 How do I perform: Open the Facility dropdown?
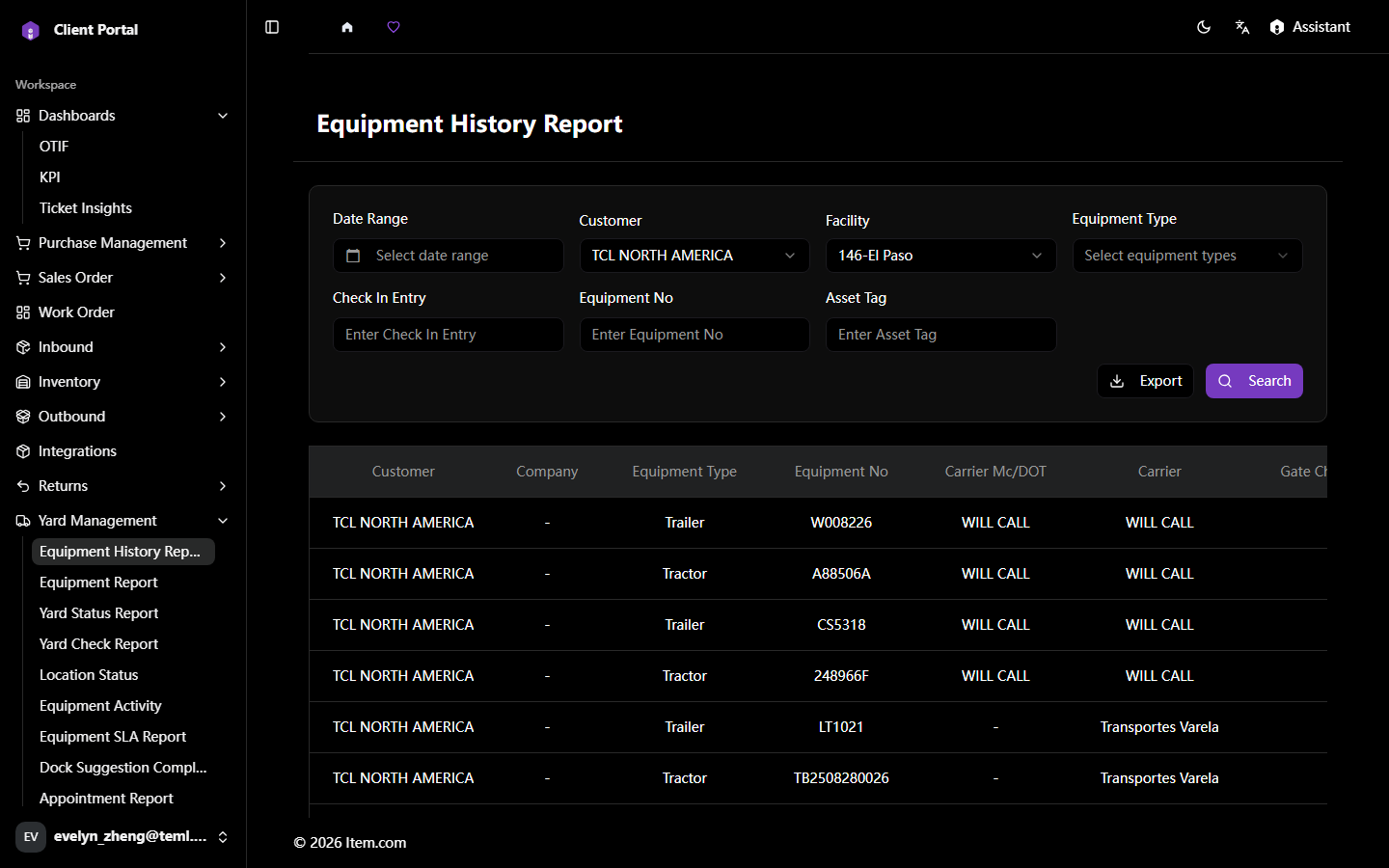(x=941, y=256)
